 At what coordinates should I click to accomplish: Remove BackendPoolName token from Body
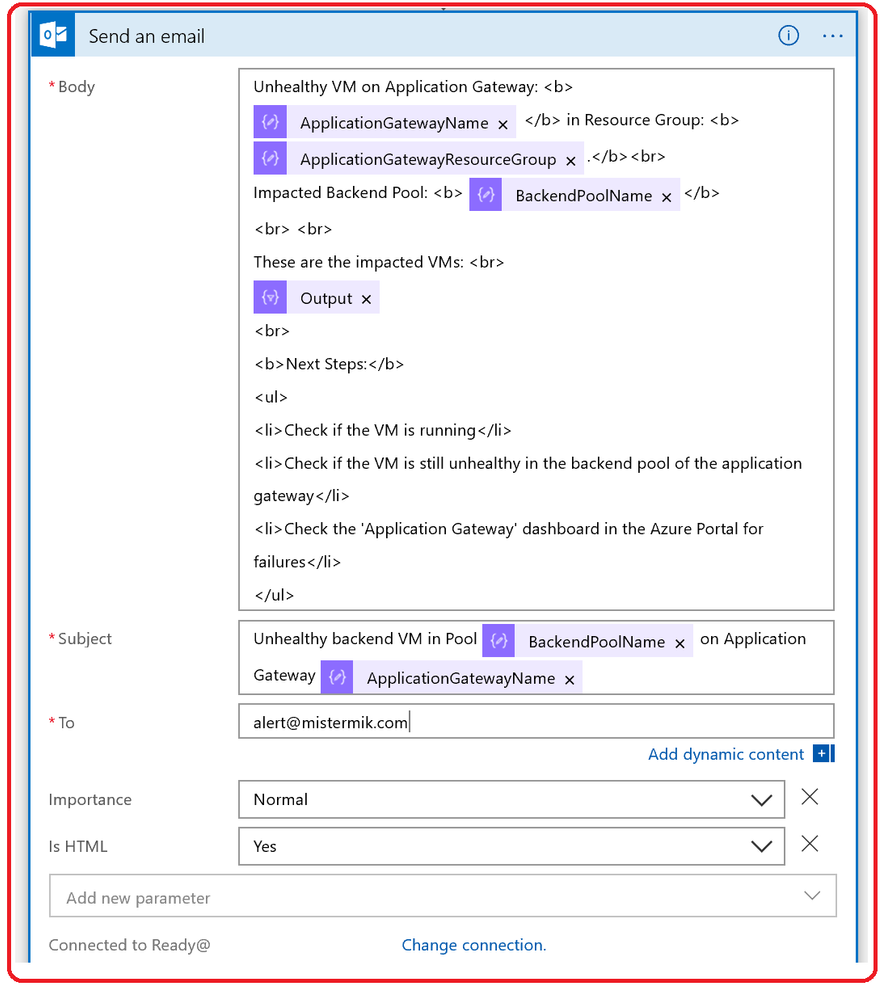coord(666,198)
